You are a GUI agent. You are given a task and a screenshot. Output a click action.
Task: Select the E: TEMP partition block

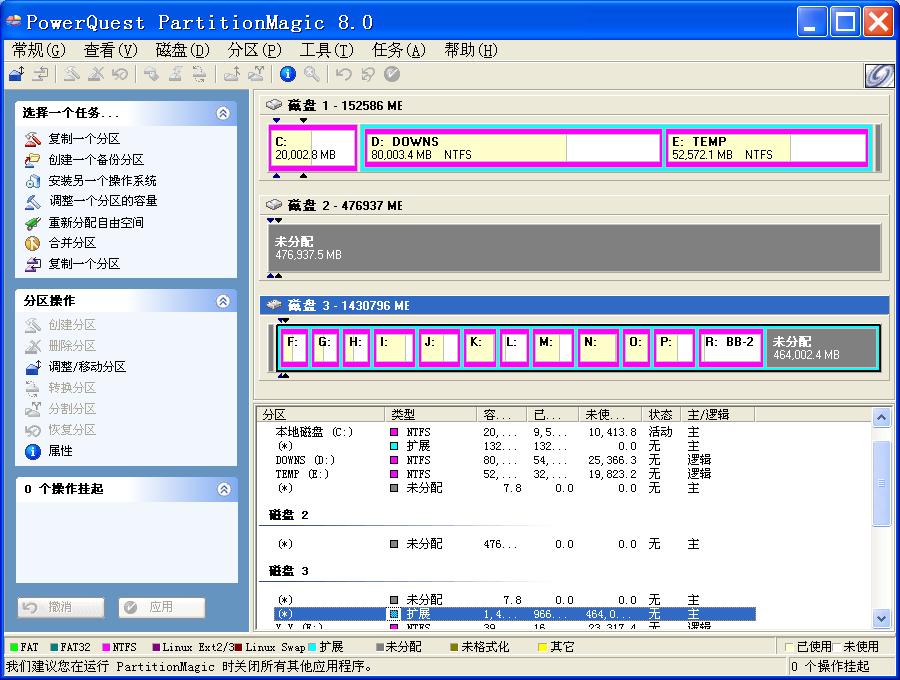(x=767, y=148)
